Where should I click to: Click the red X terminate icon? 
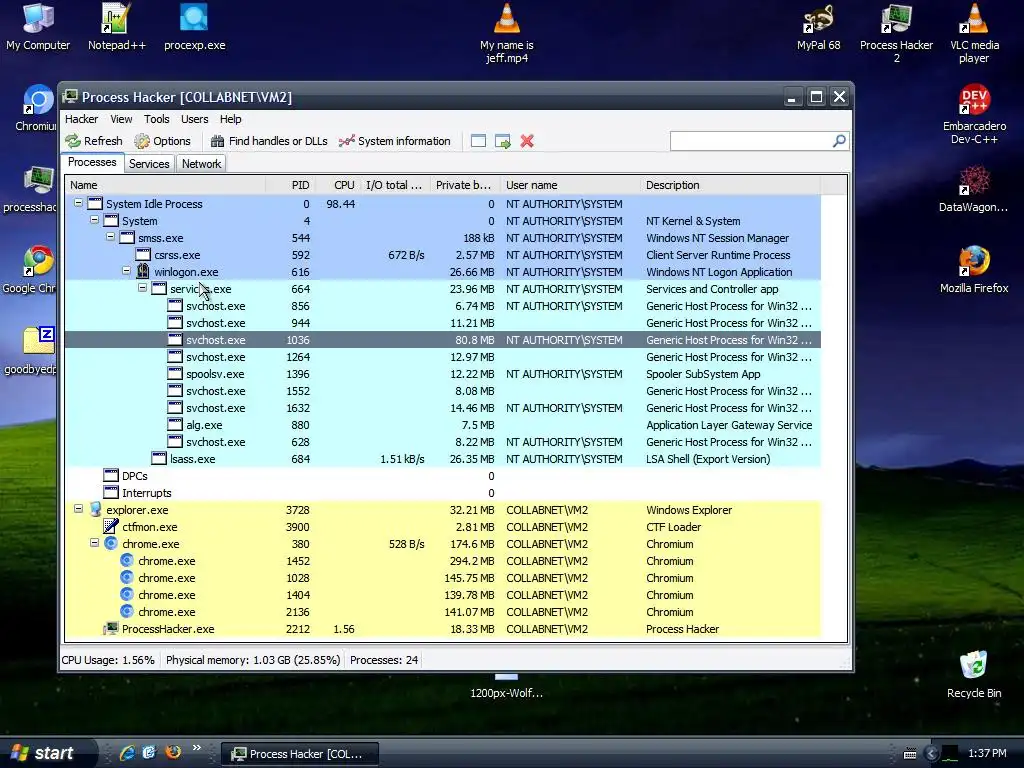(x=527, y=141)
